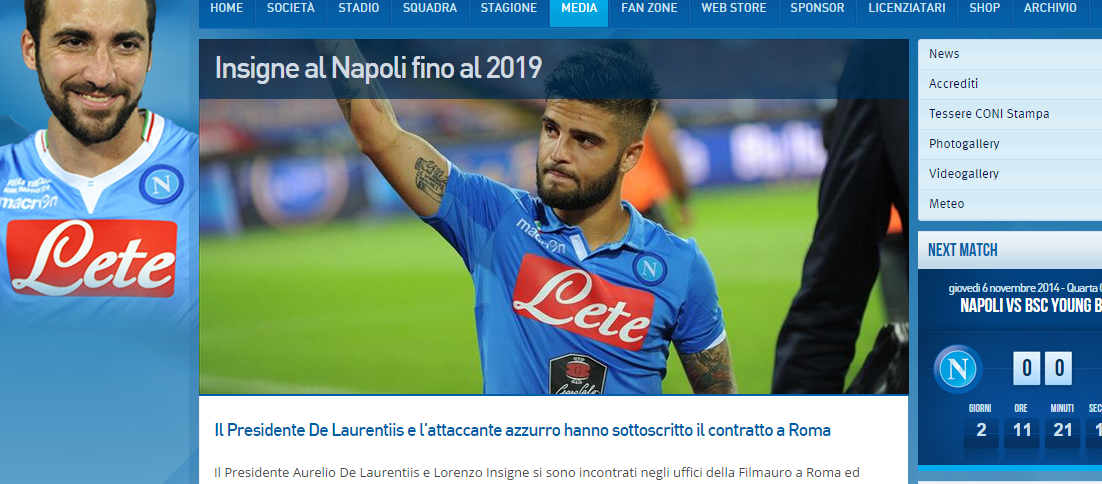
Task: Open the LICENZIATARI section
Action: [907, 9]
